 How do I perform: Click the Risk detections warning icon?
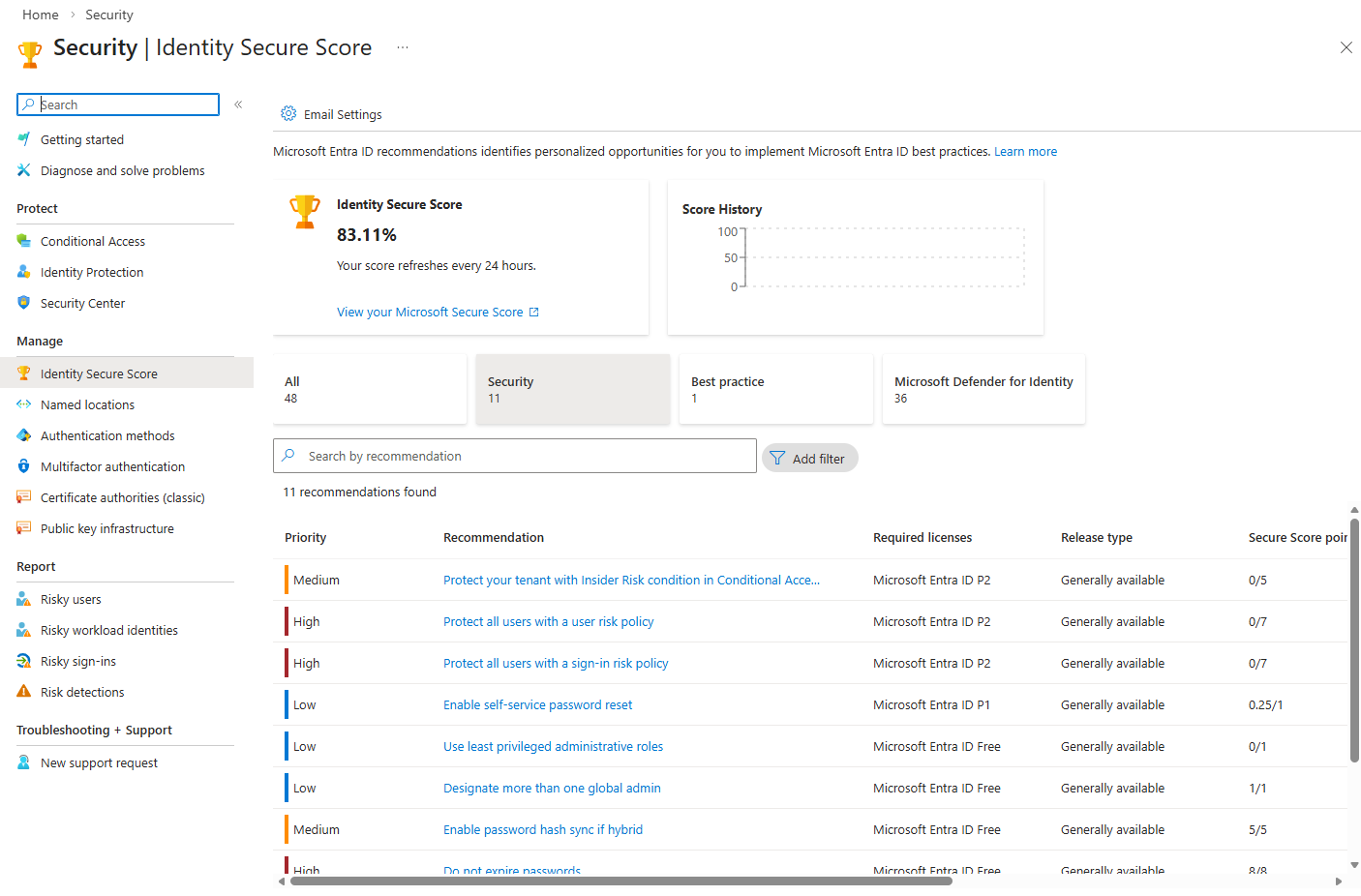point(24,692)
